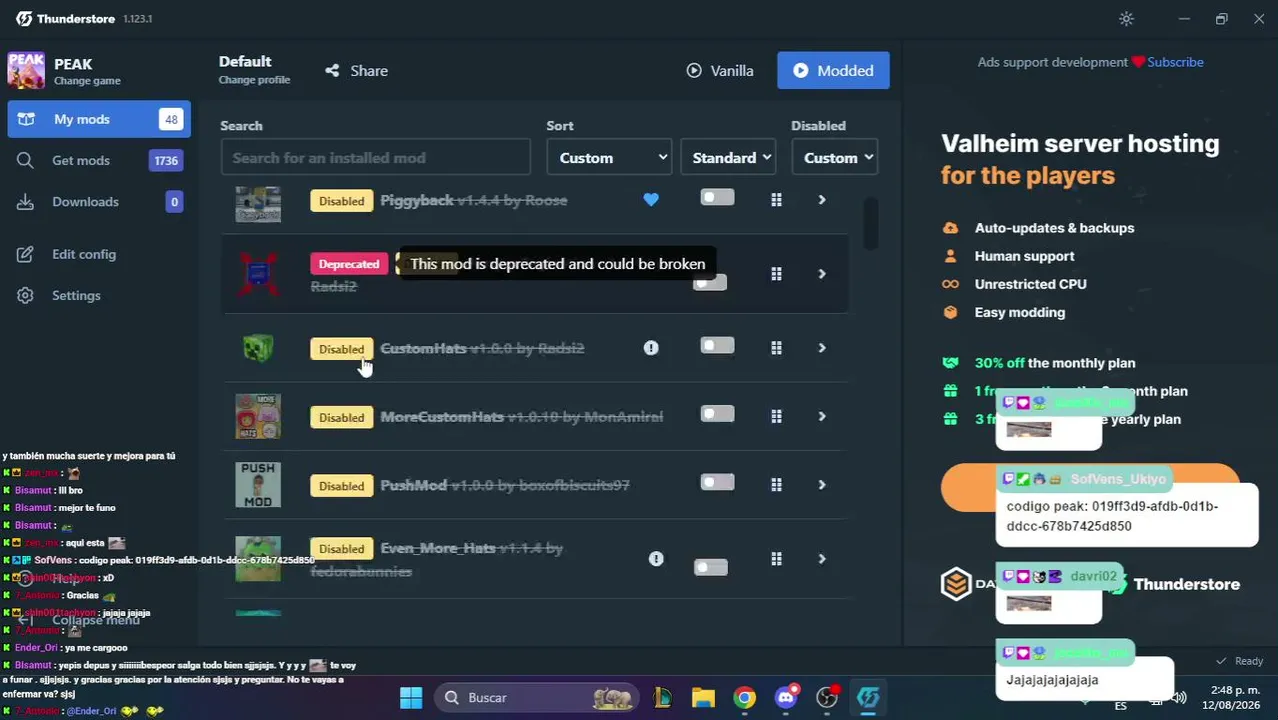The height and width of the screenshot is (720, 1278).
Task: Enable the MoreCustomHats mod
Action: 717,414
